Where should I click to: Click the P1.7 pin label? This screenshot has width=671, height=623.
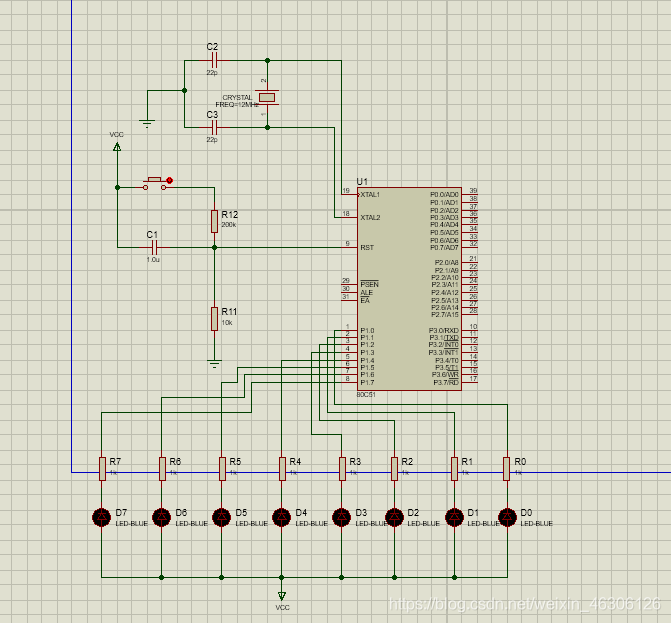pyautogui.click(x=367, y=383)
